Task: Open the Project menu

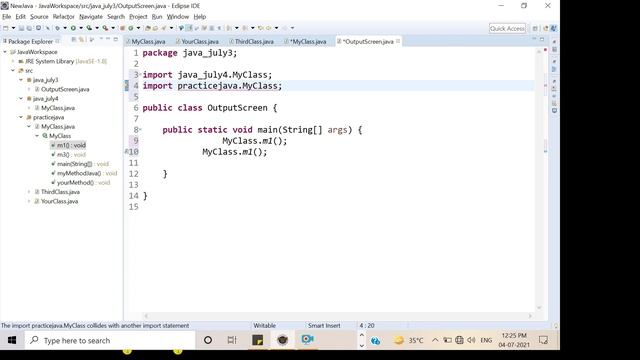Action: pos(138,17)
